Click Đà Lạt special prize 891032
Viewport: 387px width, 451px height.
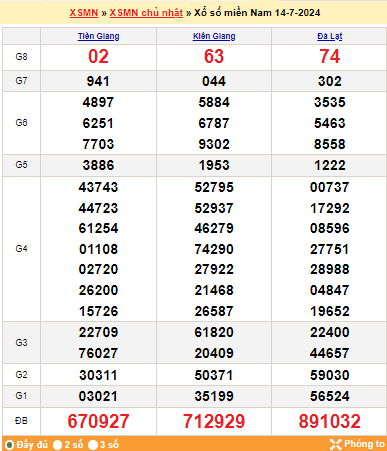[x=330, y=421]
